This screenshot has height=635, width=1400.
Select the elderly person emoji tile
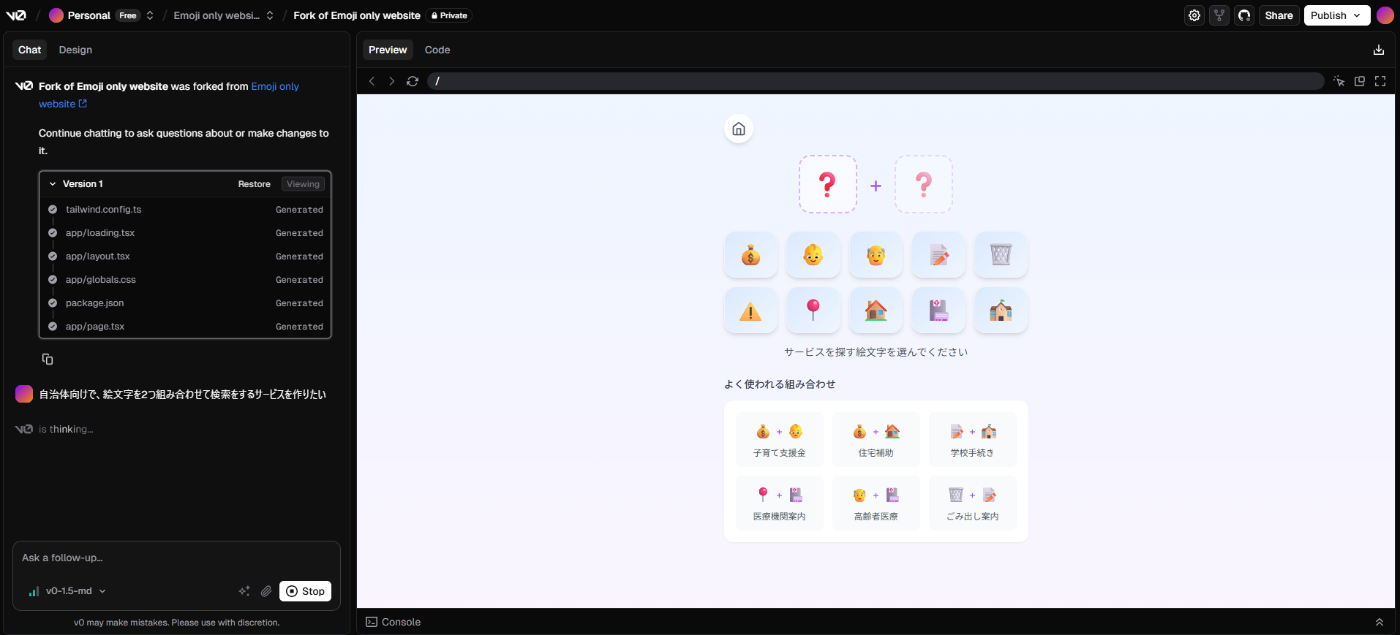coord(876,255)
